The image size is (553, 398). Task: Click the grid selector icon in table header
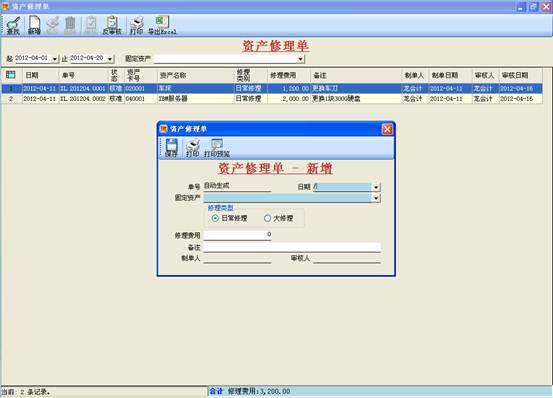11,75
